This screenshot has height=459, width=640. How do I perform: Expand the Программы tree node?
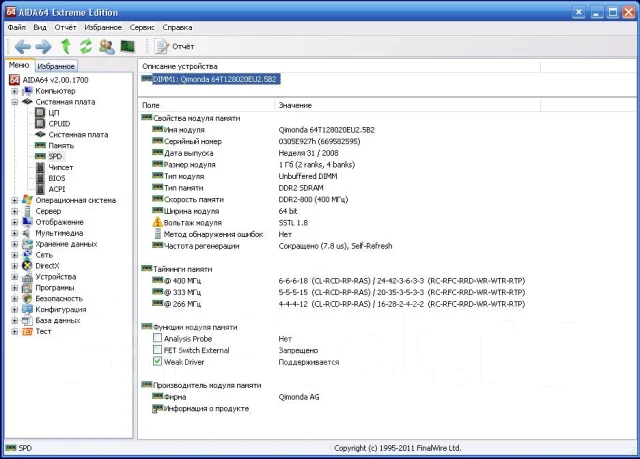[15, 288]
